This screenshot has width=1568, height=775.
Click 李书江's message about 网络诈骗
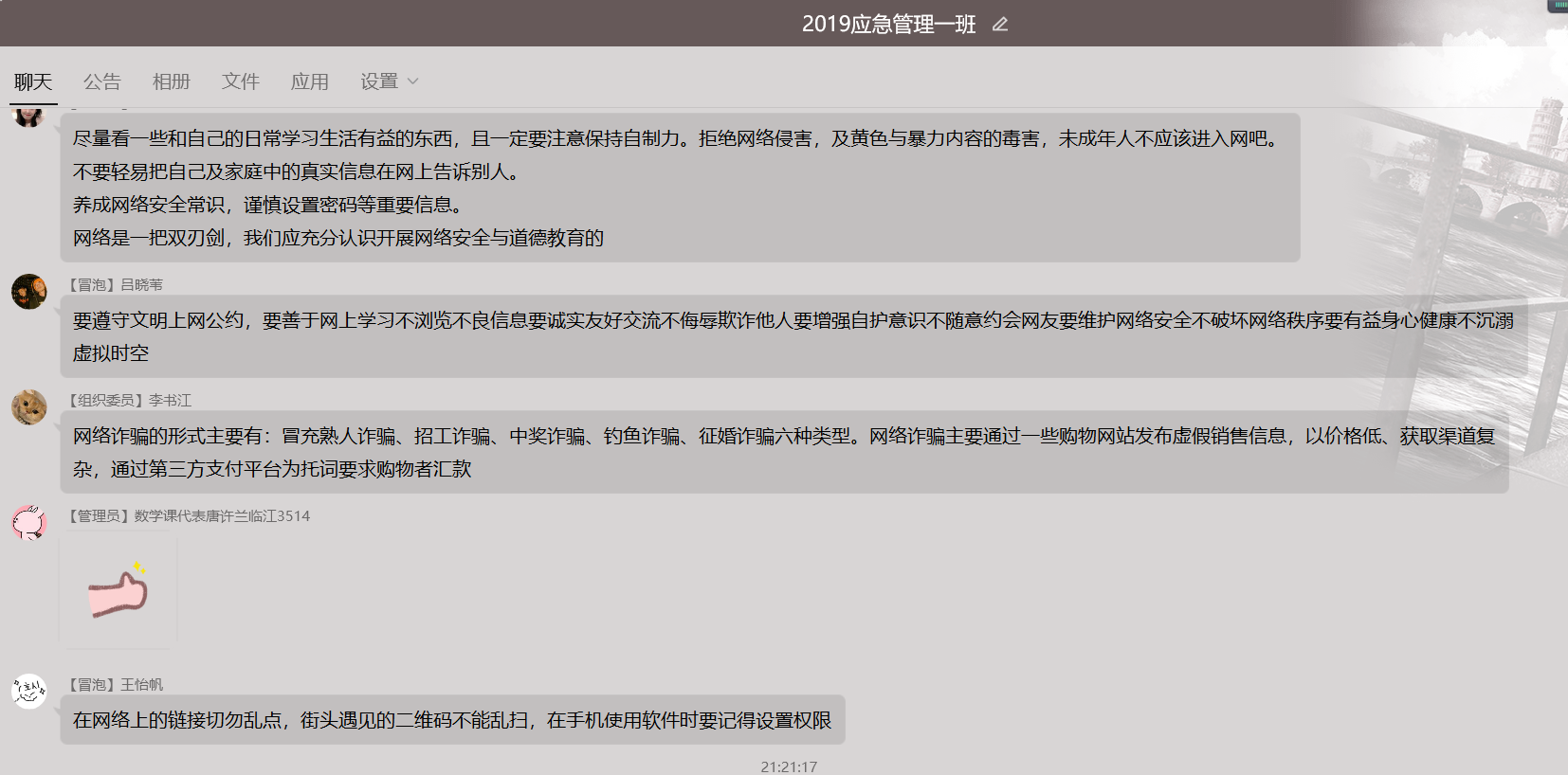point(783,452)
